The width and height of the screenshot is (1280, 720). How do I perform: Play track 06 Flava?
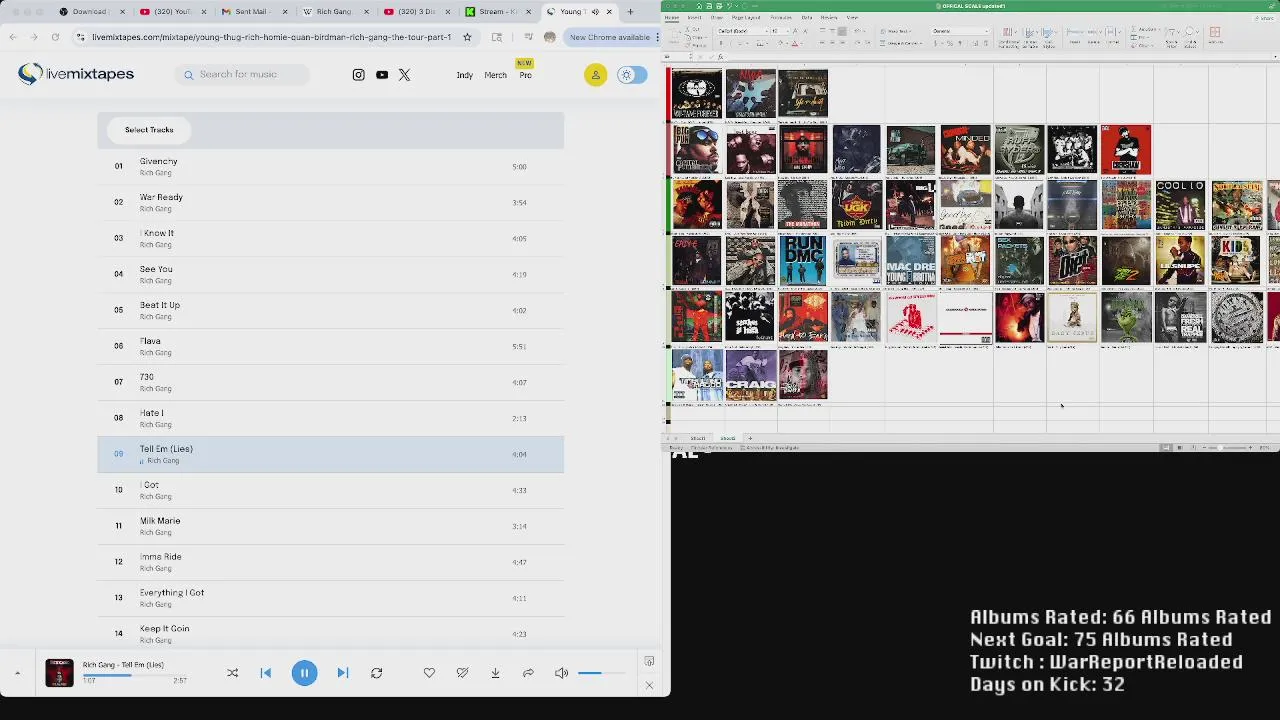pos(330,346)
